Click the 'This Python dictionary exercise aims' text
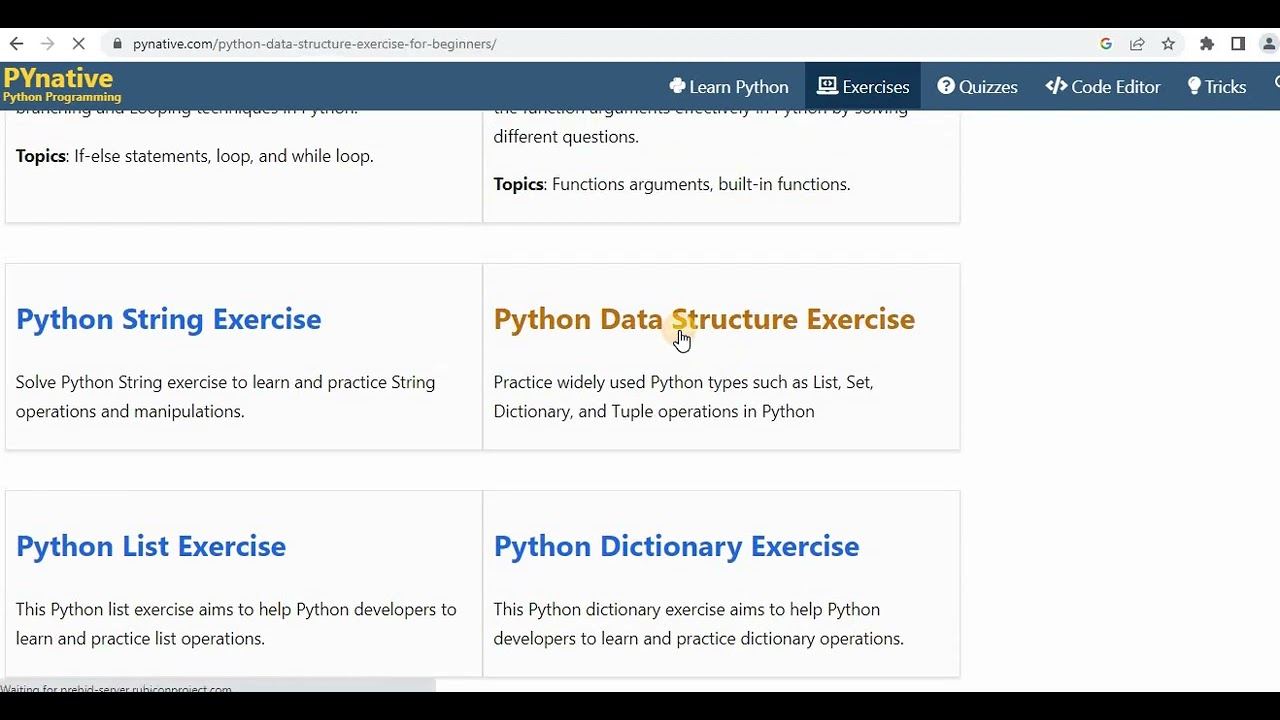The image size is (1280, 720). [x=629, y=609]
